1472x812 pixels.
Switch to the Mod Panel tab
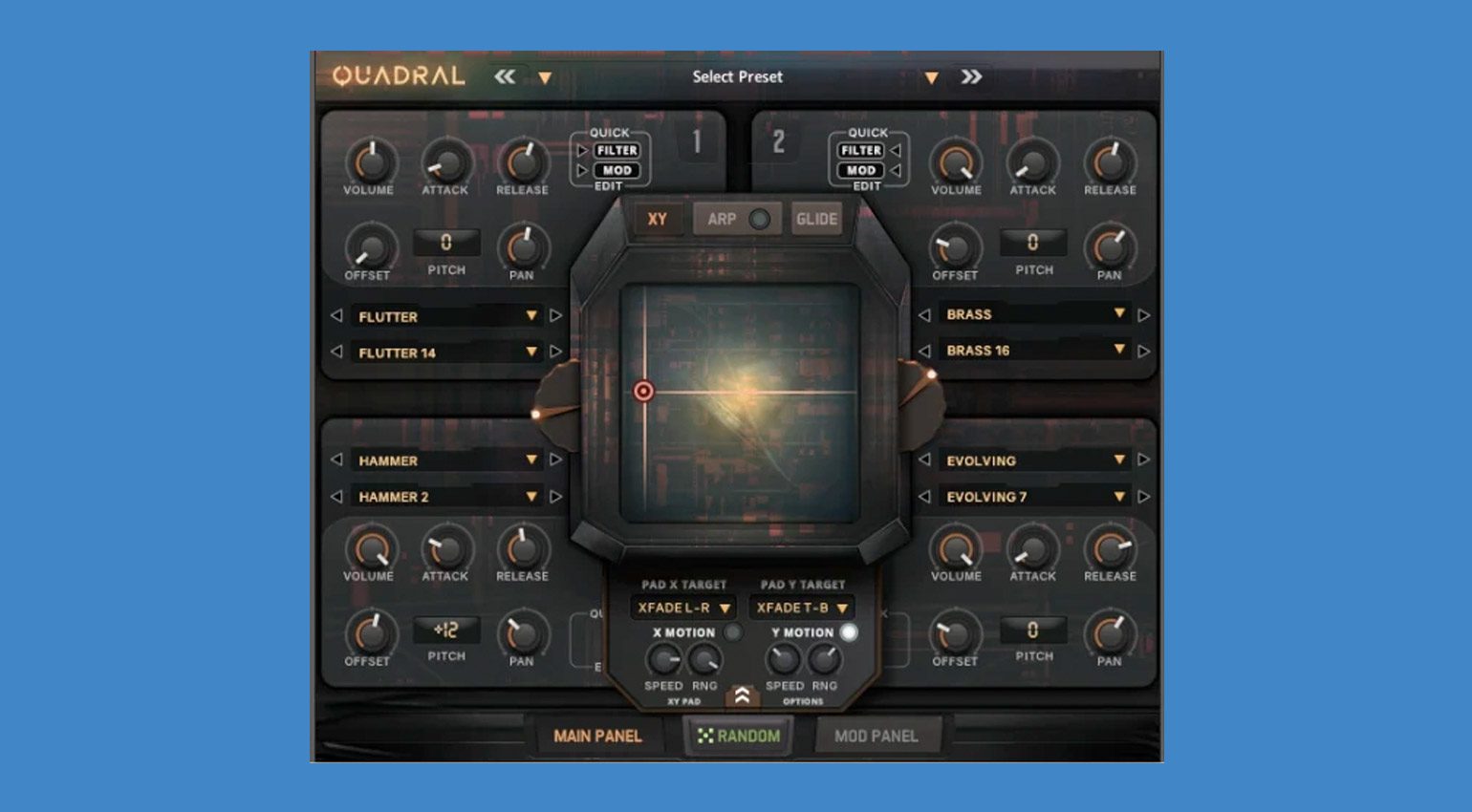click(876, 736)
